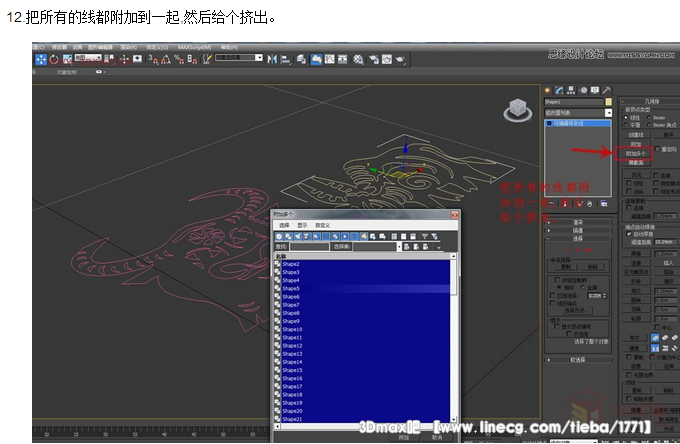Open the Hierarchy command panel tab
This screenshot has height=444, width=680.
point(571,90)
